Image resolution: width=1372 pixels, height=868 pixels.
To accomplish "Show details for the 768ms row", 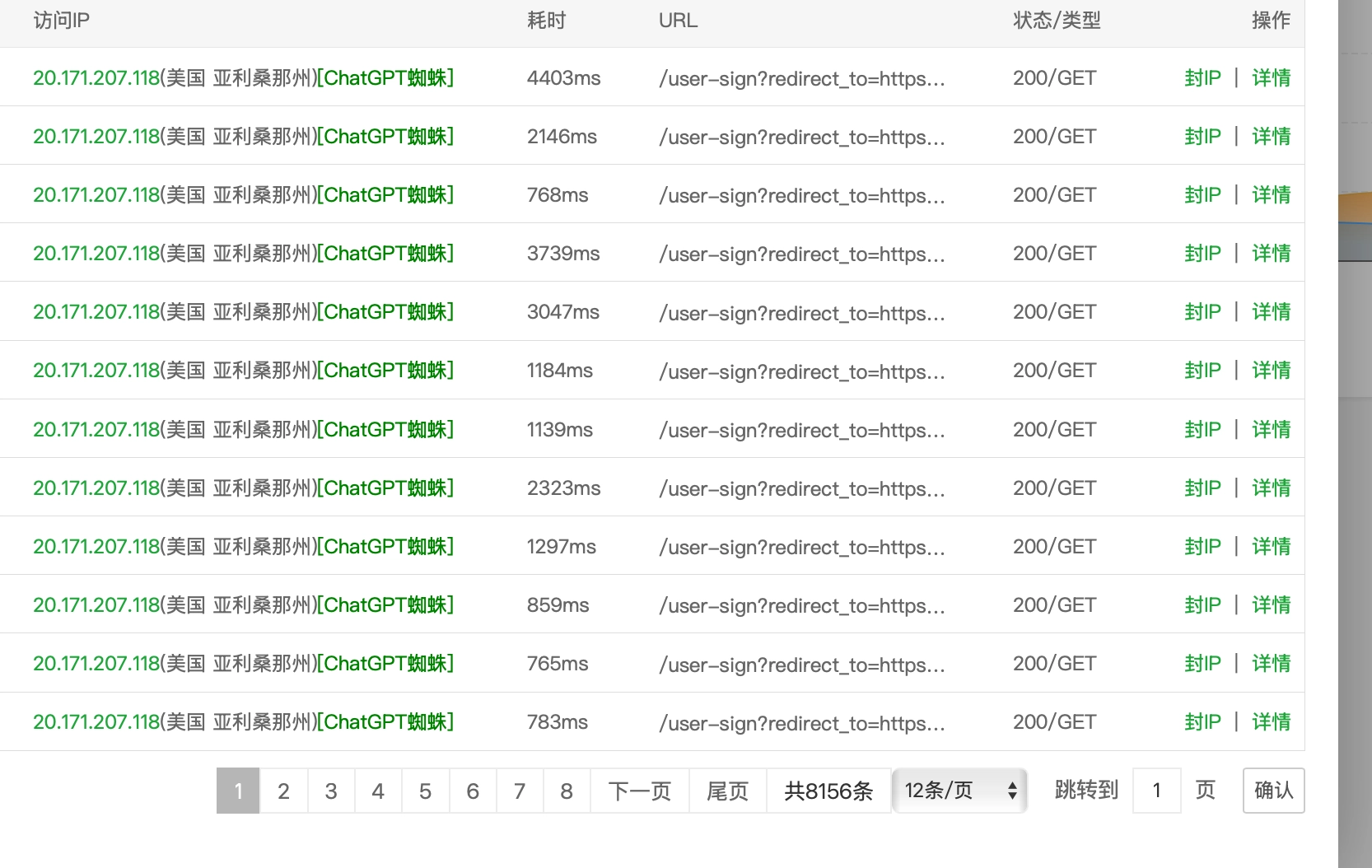I will click(x=1271, y=194).
